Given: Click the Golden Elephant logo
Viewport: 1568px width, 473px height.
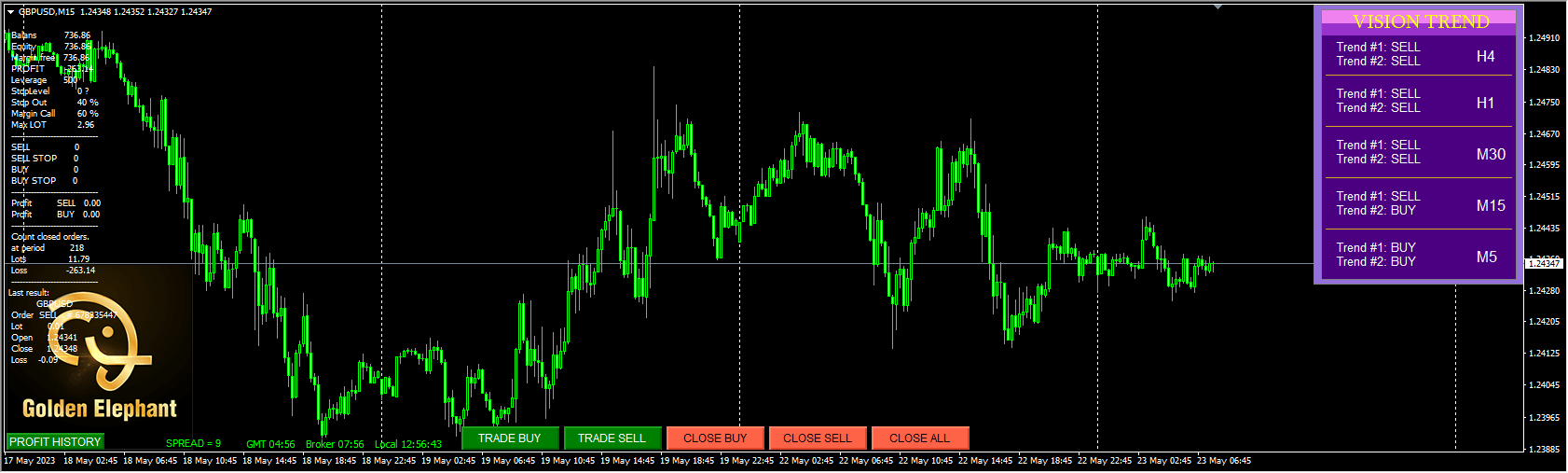Looking at the screenshot, I should click(99, 355).
